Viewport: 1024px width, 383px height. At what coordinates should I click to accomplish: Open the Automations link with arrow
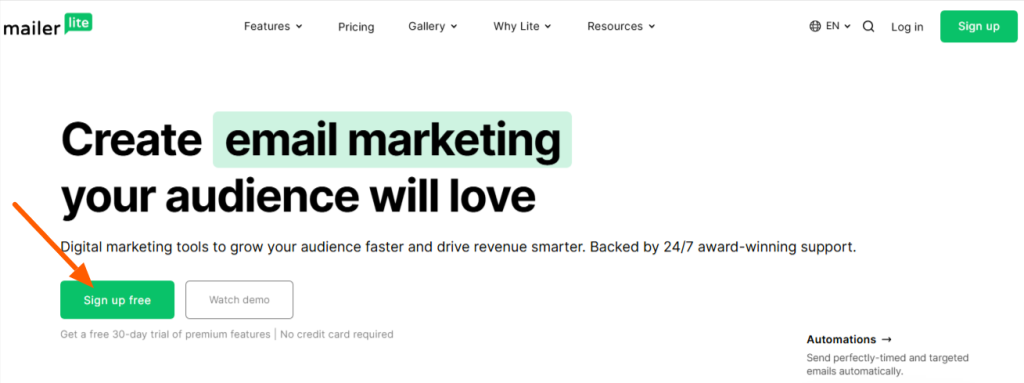click(x=849, y=339)
